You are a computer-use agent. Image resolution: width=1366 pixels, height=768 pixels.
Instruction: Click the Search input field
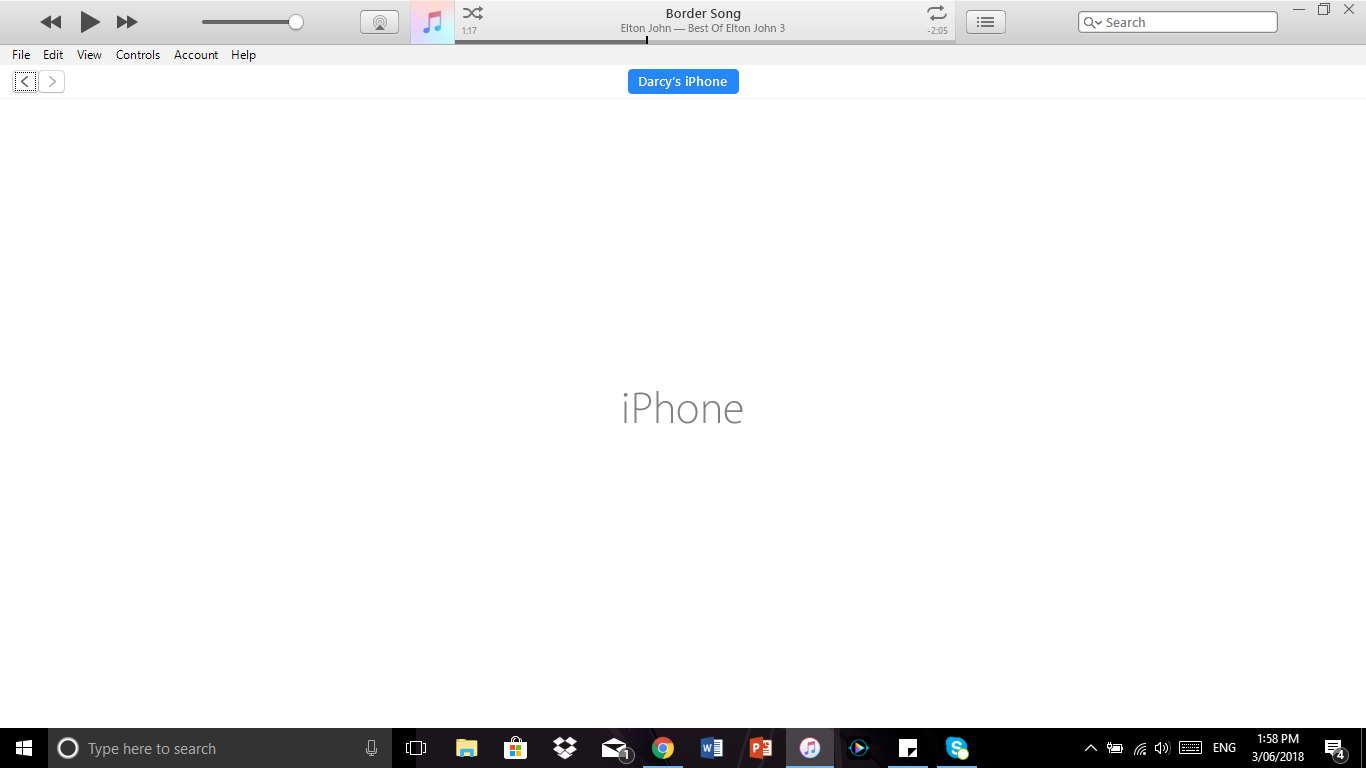click(1178, 22)
